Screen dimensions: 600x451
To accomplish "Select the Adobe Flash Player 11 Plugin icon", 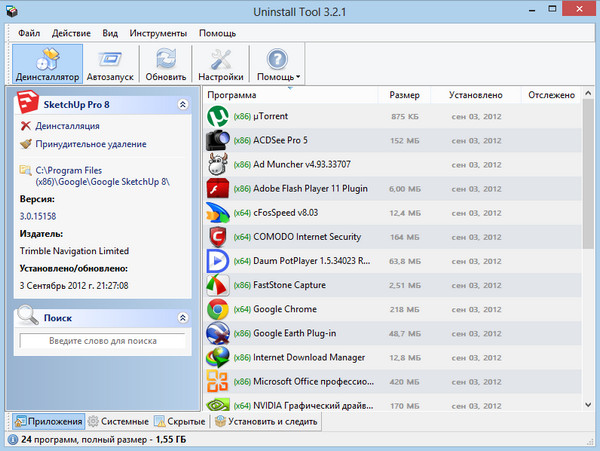I will click(218, 189).
